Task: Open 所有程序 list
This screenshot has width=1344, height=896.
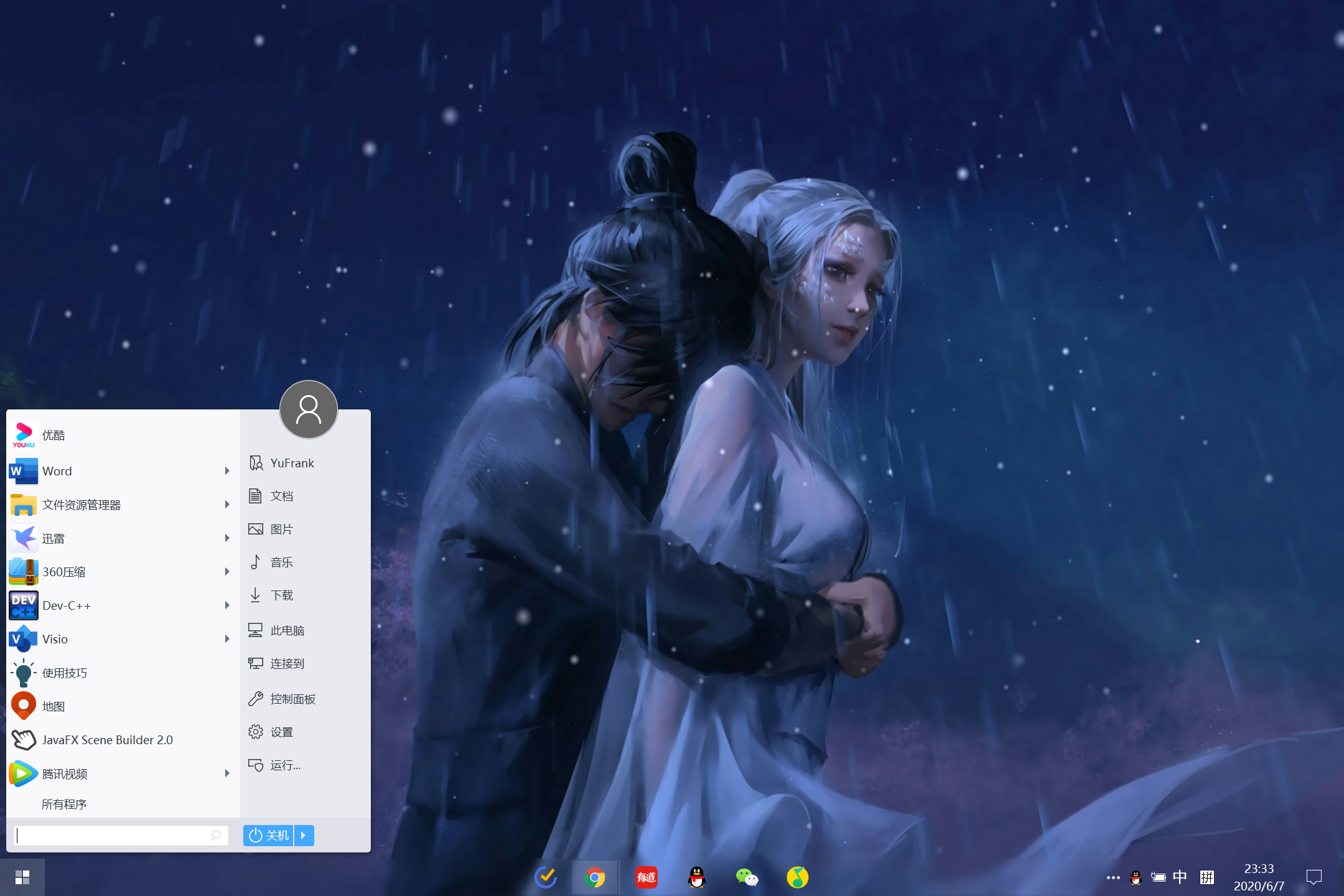Action: click(x=64, y=804)
